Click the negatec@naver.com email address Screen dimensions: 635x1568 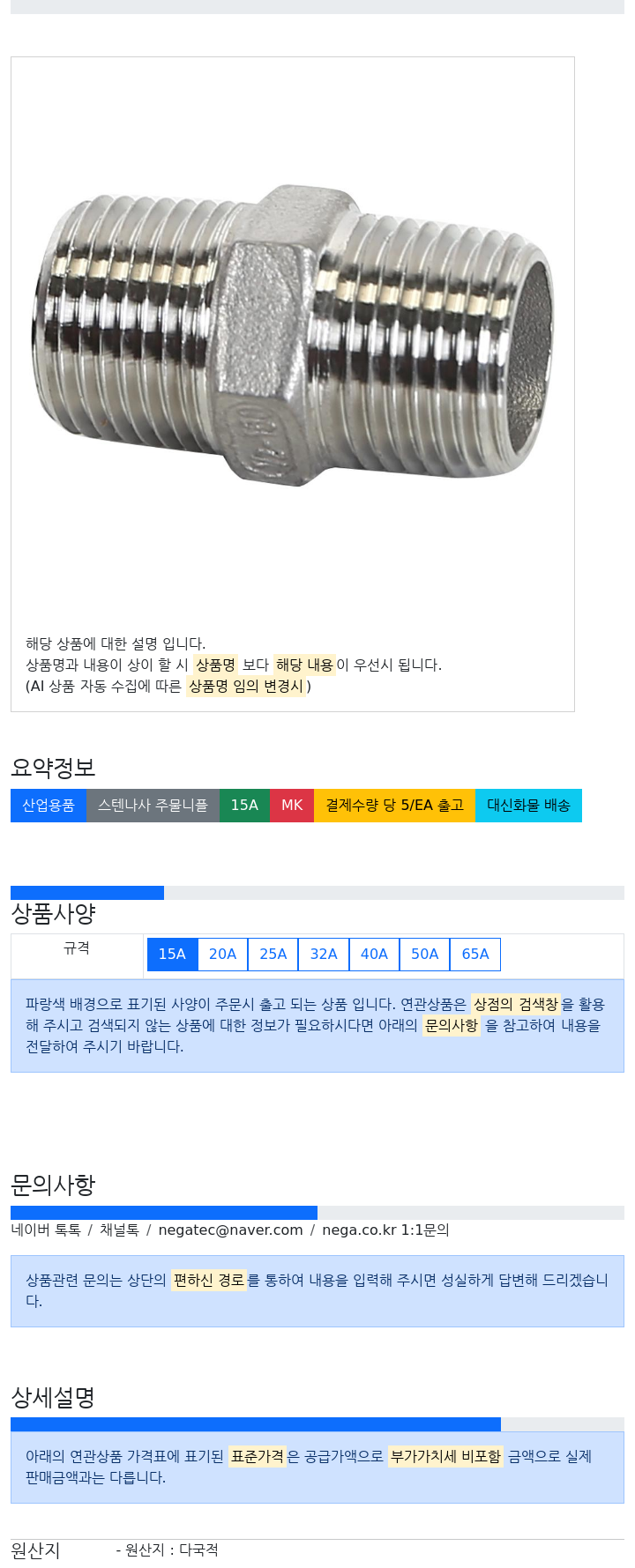tap(230, 1230)
